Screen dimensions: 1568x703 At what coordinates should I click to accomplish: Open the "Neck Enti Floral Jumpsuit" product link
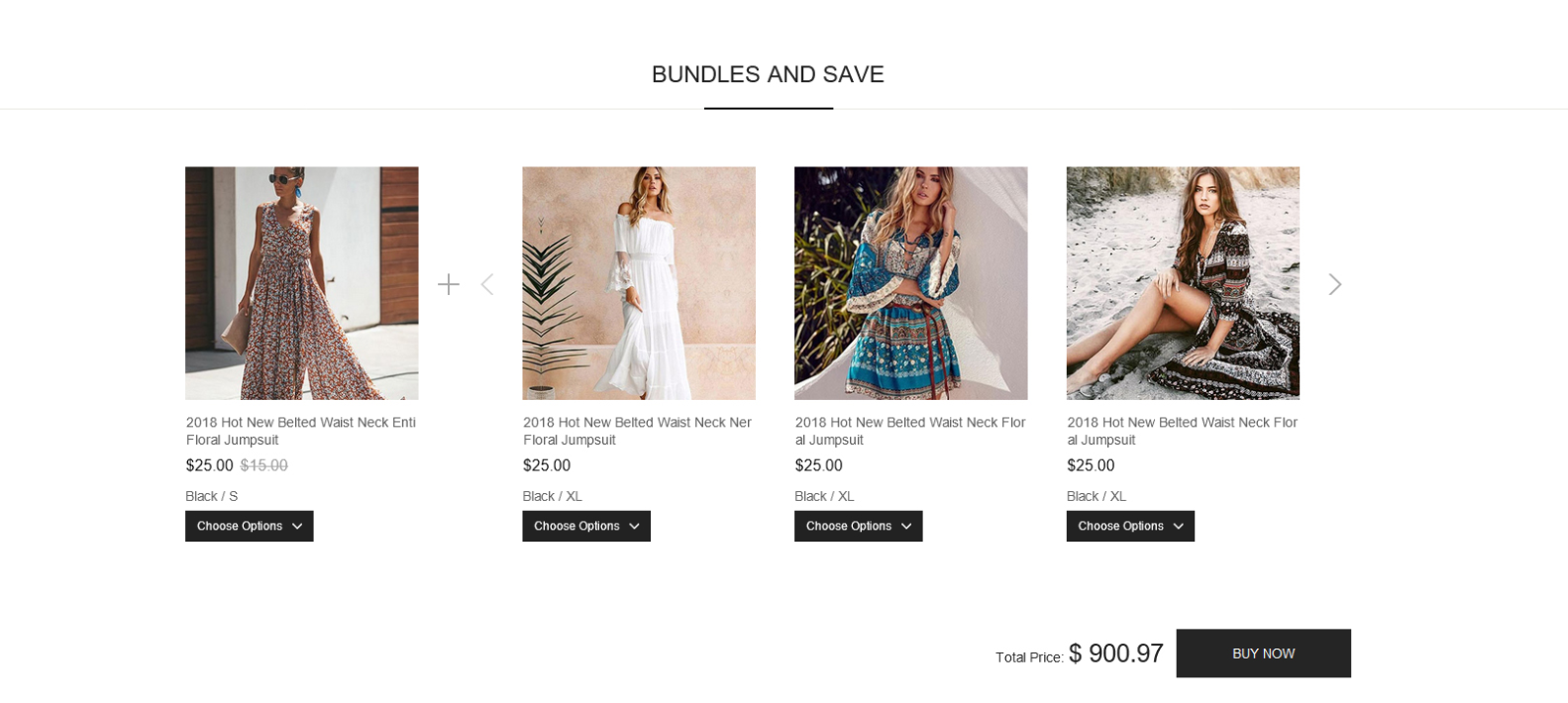tap(300, 431)
